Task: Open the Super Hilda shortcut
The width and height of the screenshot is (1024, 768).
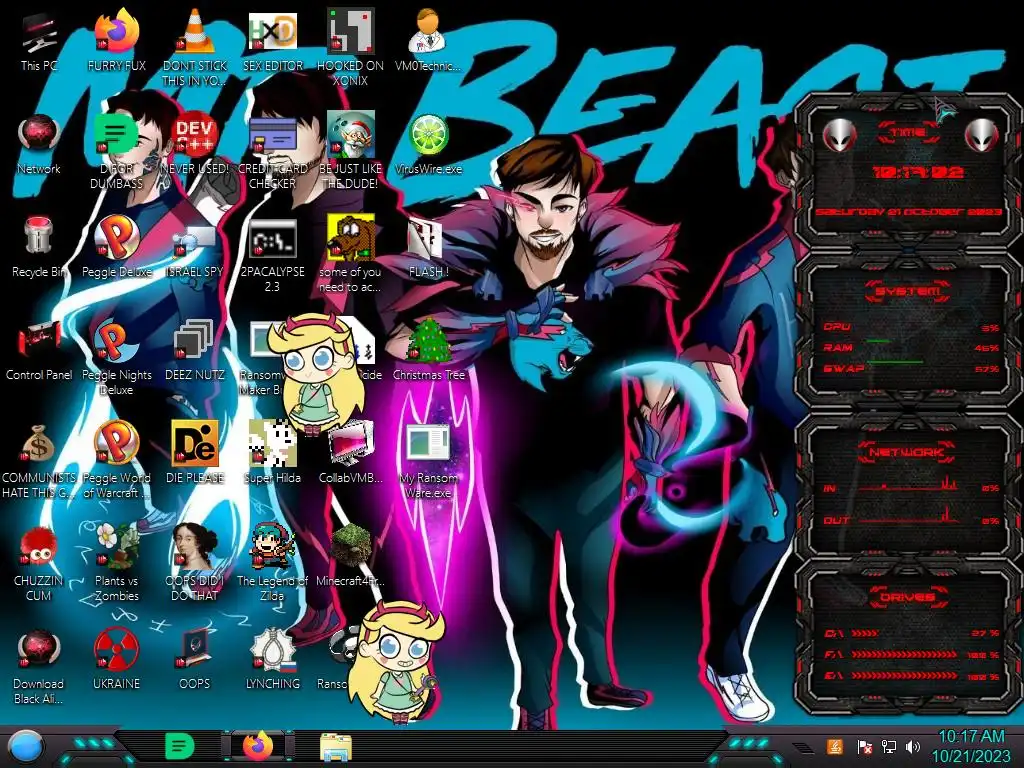Action: [273, 453]
